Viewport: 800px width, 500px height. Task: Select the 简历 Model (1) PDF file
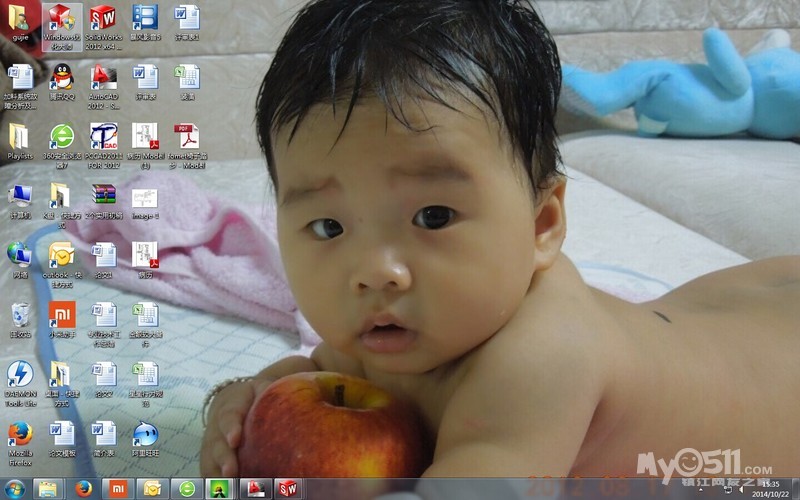pos(145,146)
